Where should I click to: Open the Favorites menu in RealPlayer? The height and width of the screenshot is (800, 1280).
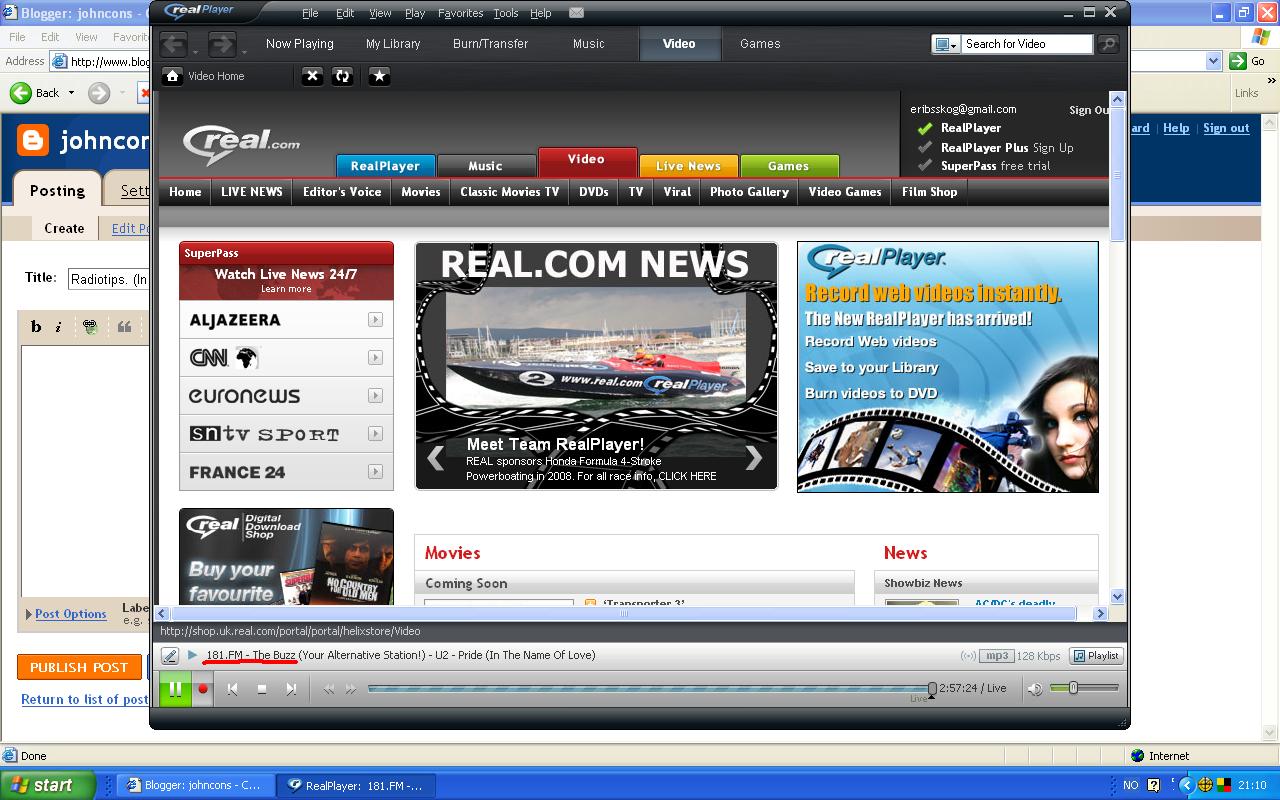[x=460, y=13]
